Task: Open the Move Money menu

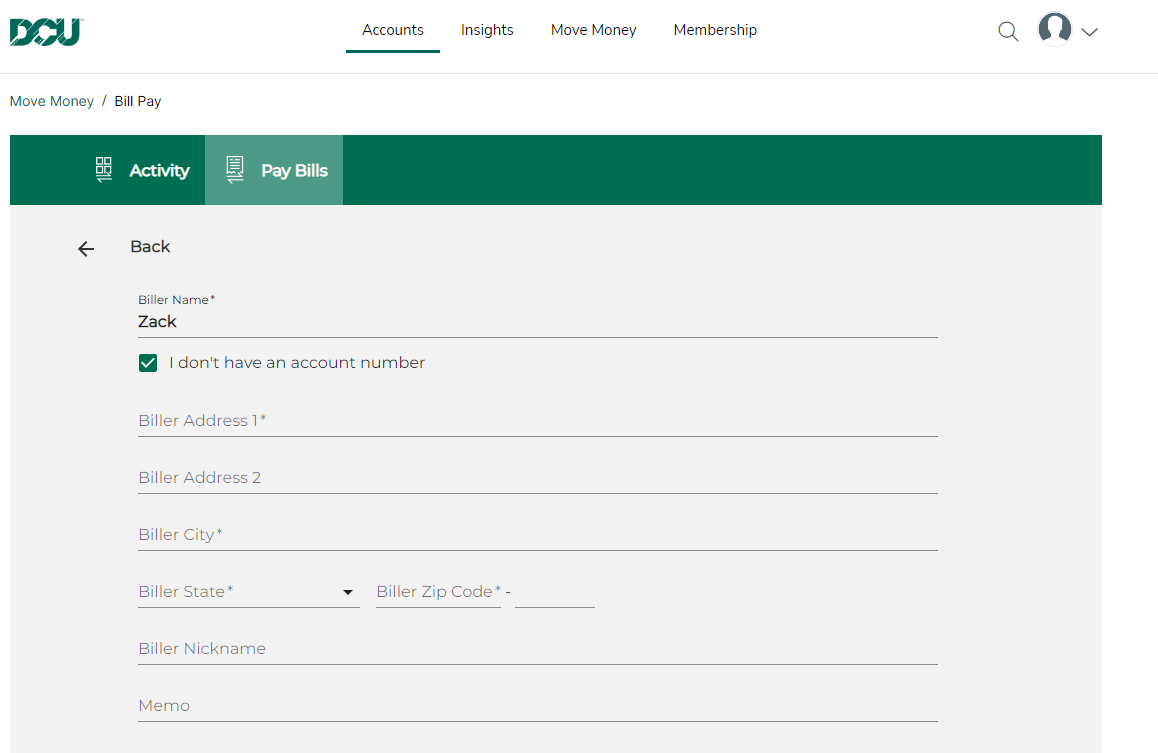Action: pos(593,30)
